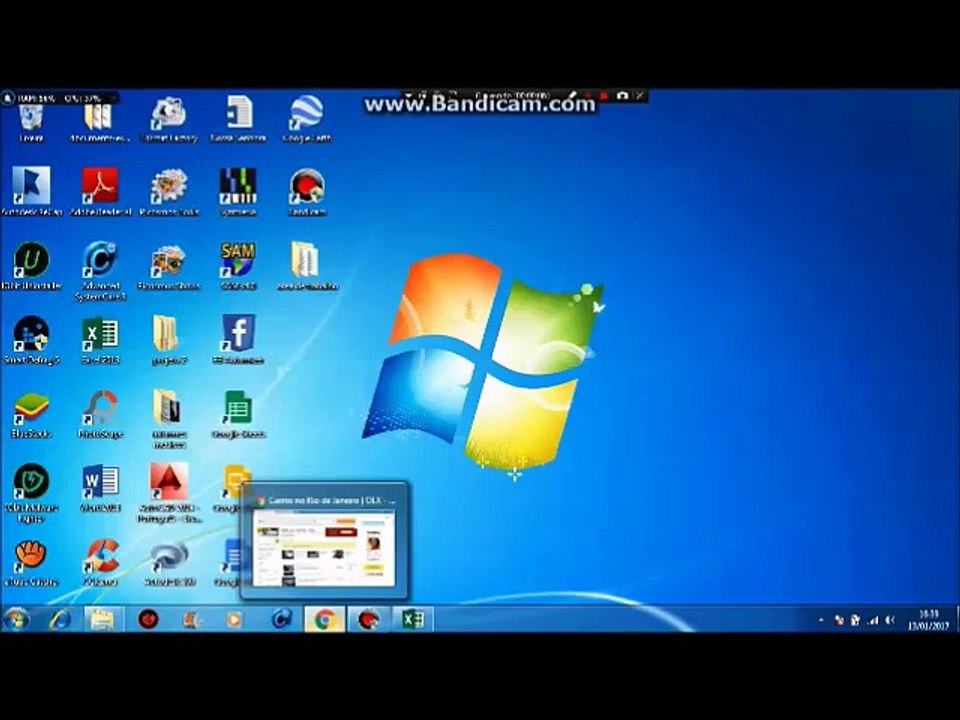Launch IObit Uninstaller desktop shortcut

31,266
